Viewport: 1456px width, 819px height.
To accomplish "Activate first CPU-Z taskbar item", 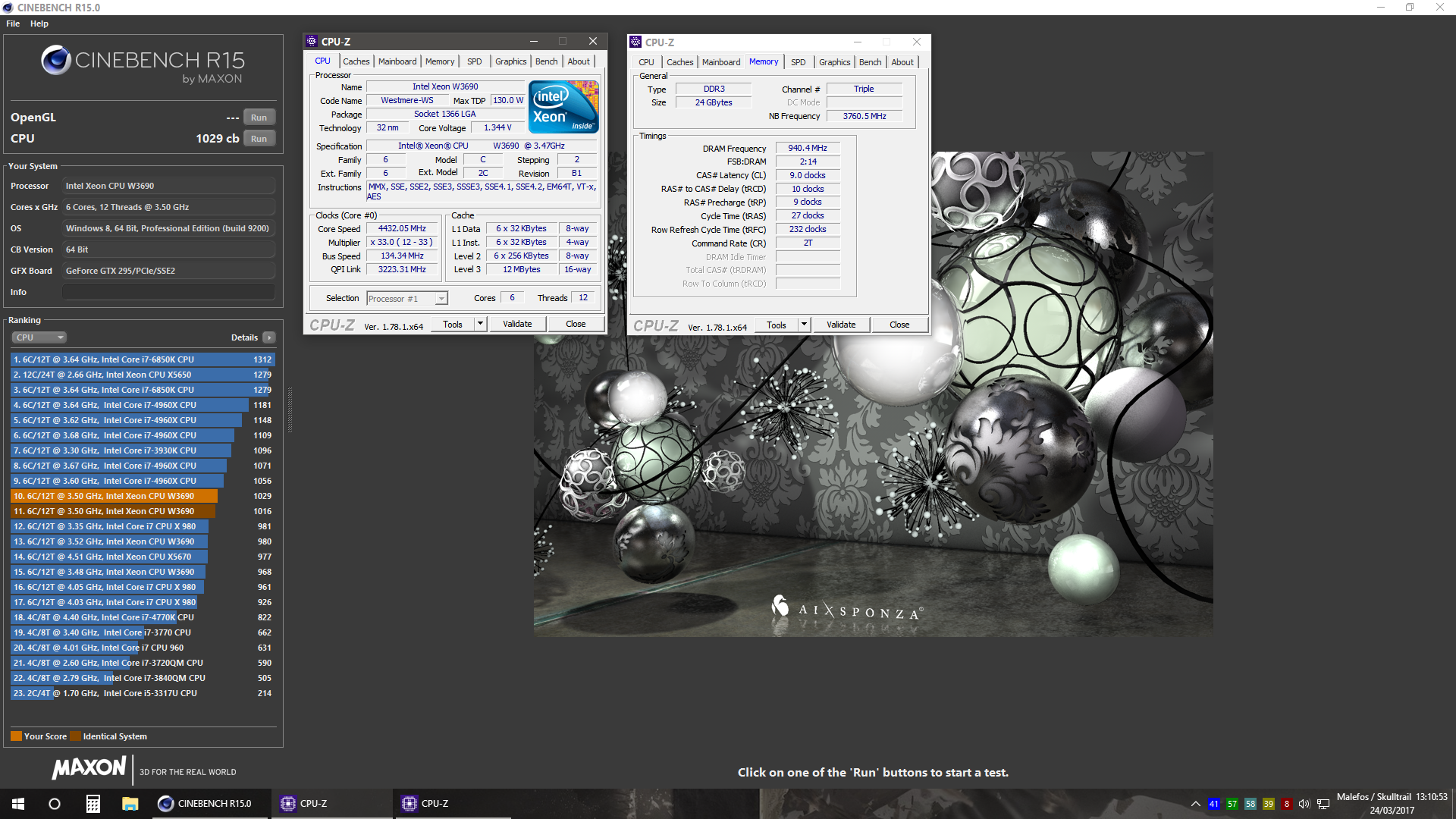I will (331, 804).
